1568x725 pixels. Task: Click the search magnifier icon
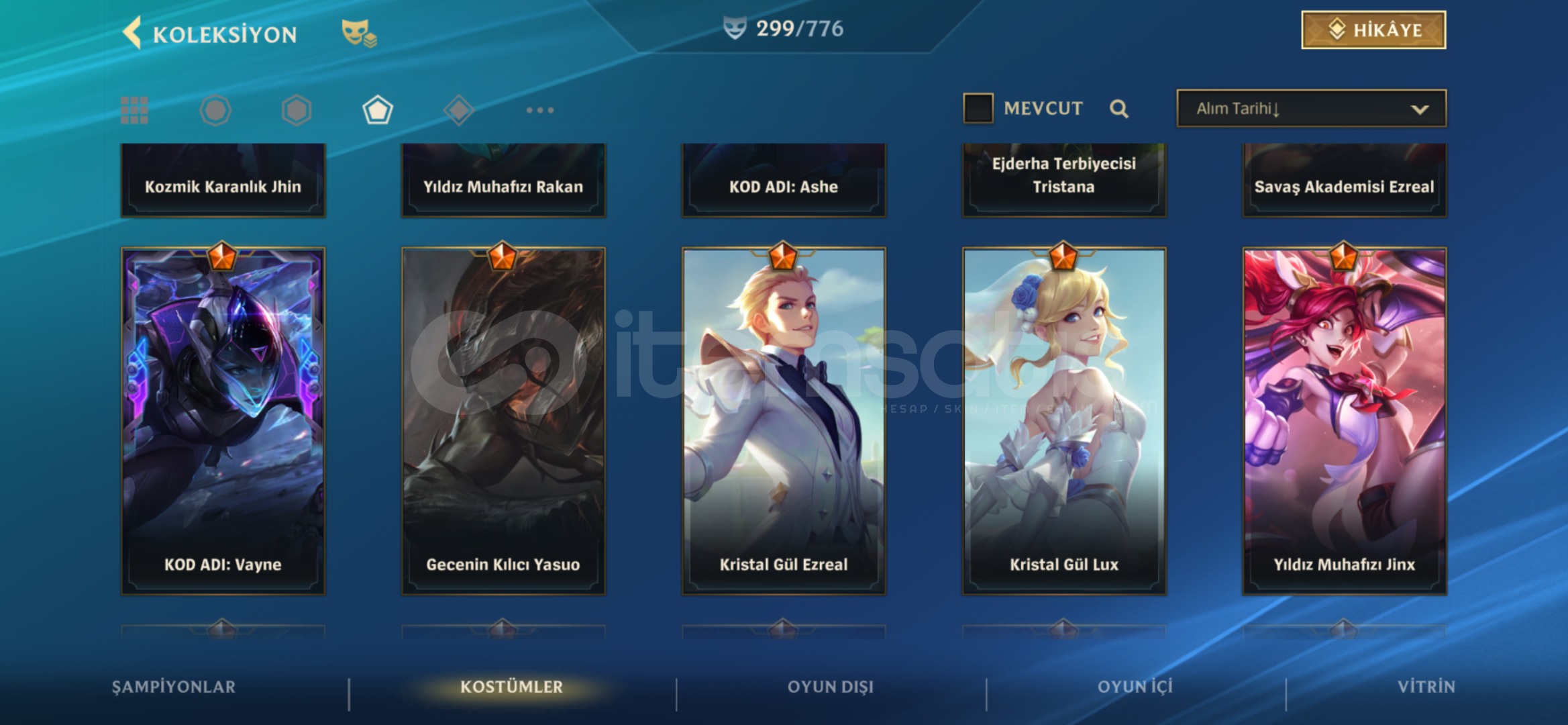pos(1118,109)
